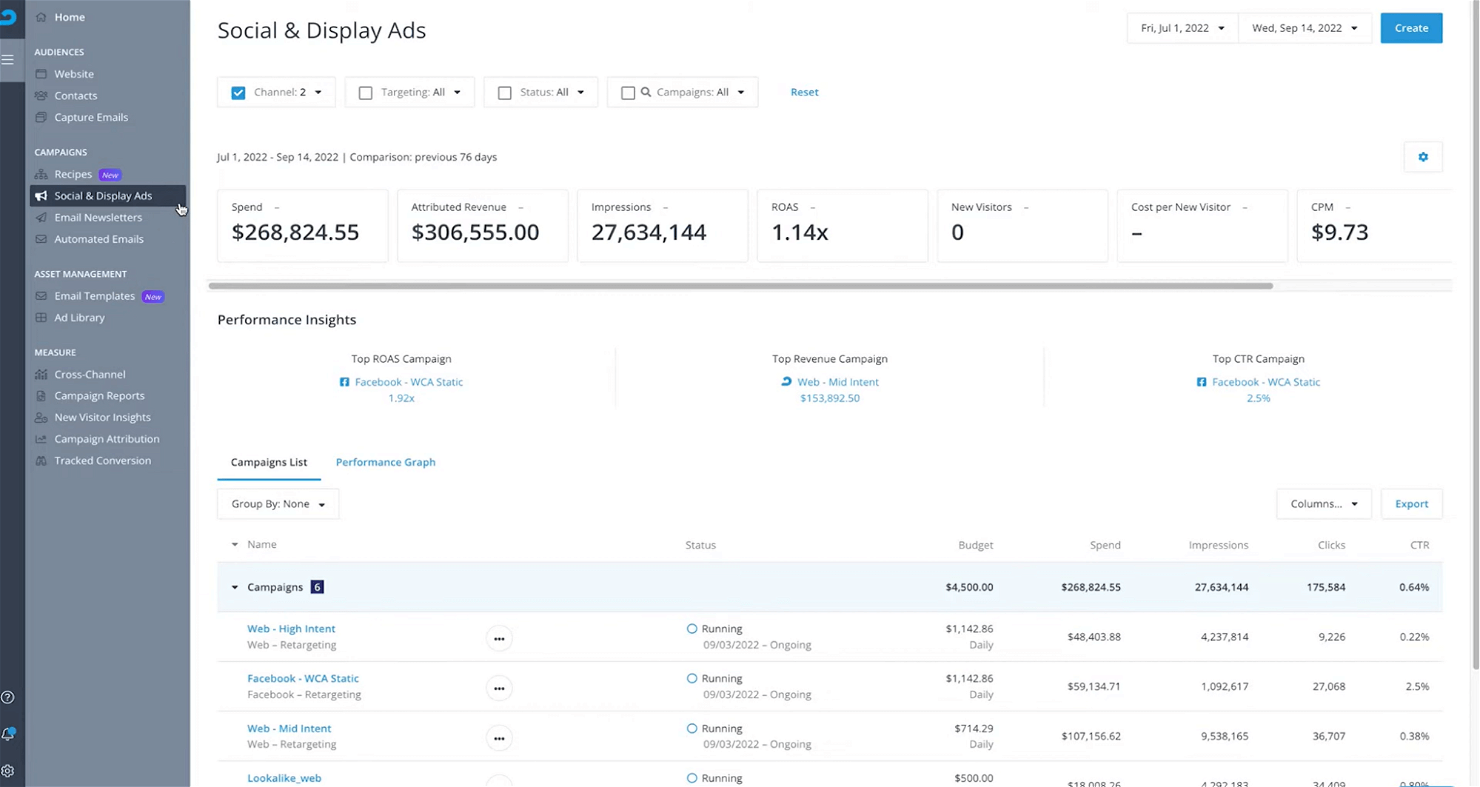Click the Name column sort arrow
Viewport: 1480px width, 787px height.
235,545
